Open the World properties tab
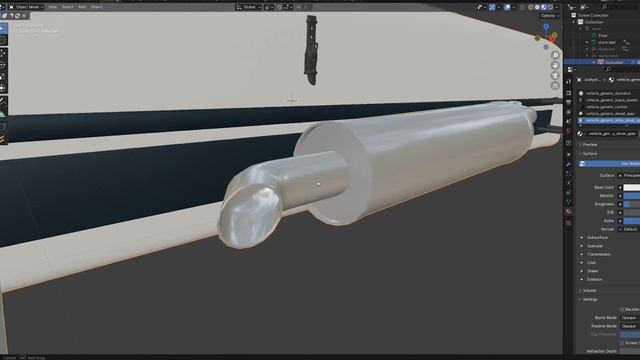The width and height of the screenshot is (640, 360). pyautogui.click(x=569, y=131)
